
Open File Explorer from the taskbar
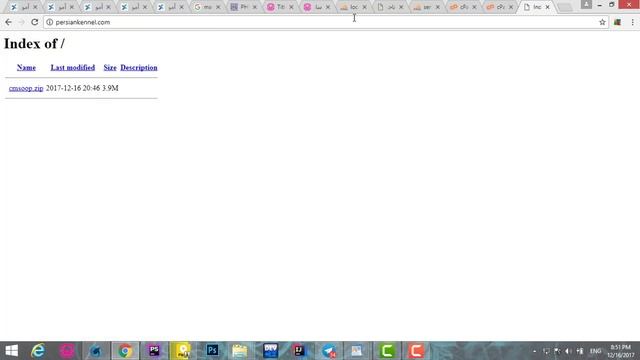[240, 351]
